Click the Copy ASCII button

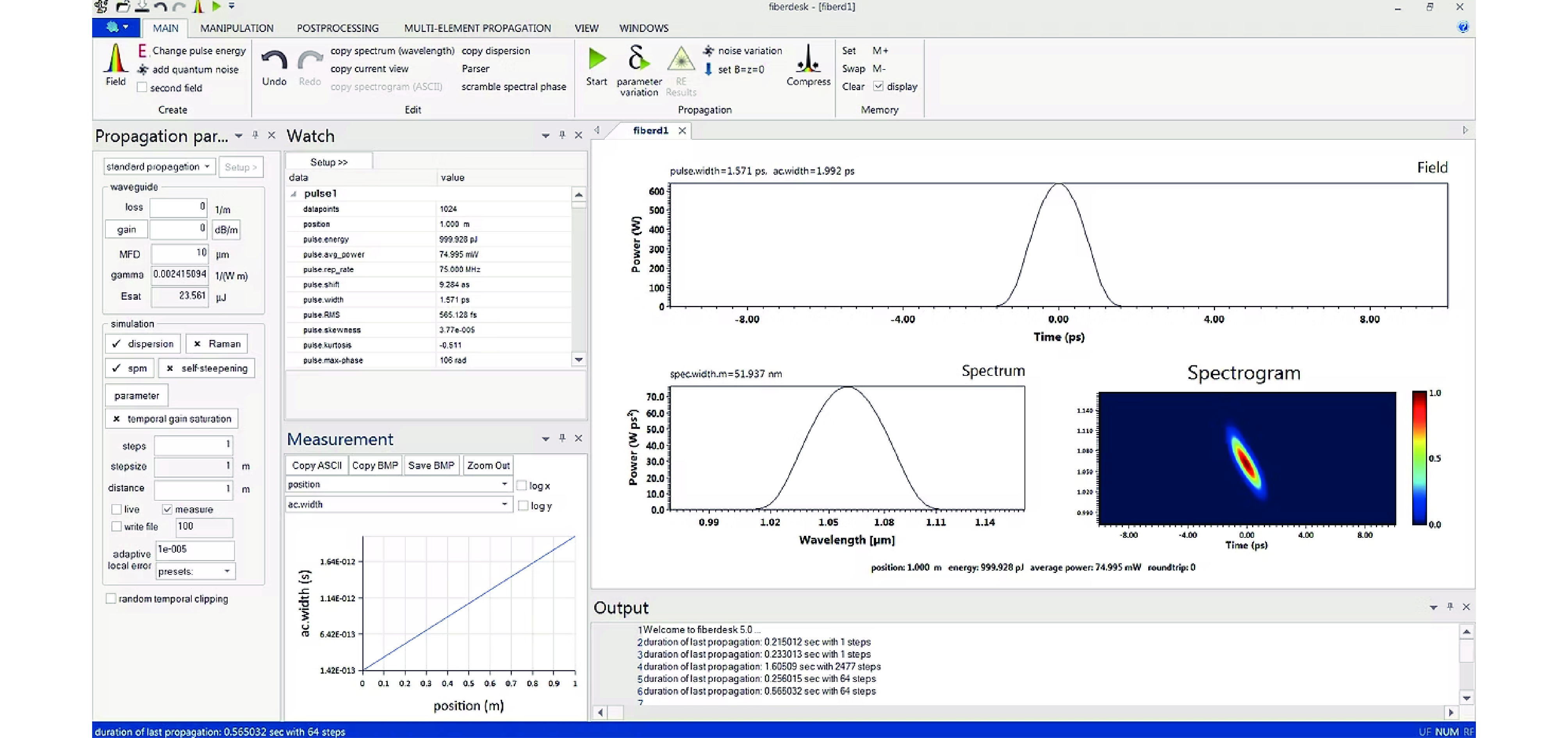[317, 466]
